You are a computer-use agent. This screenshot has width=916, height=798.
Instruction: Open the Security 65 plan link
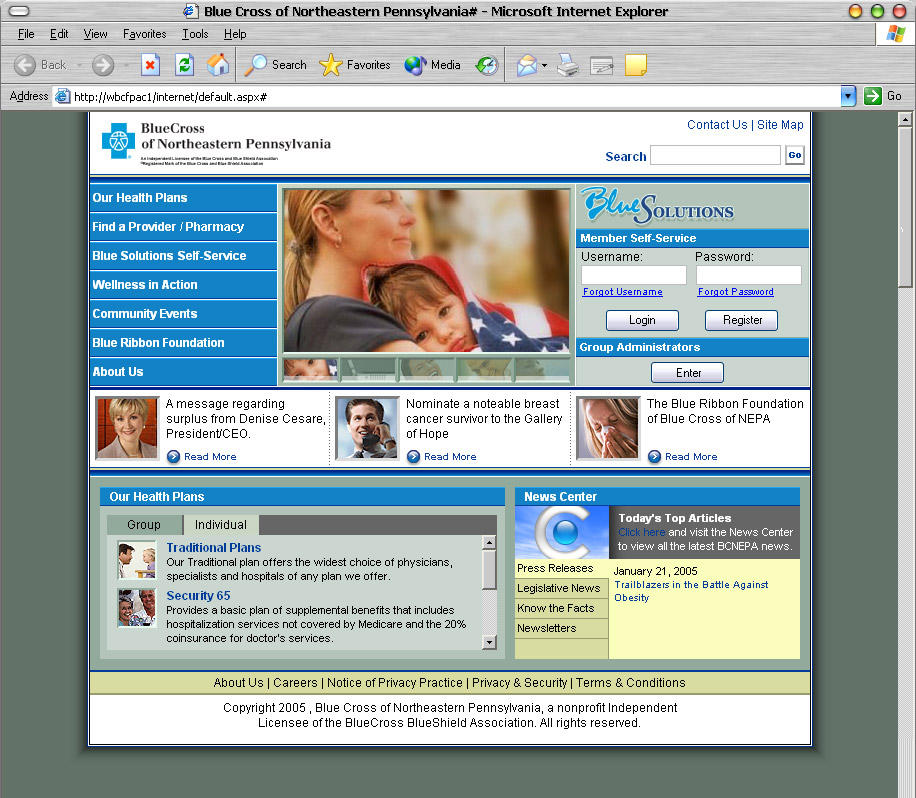tap(198, 595)
